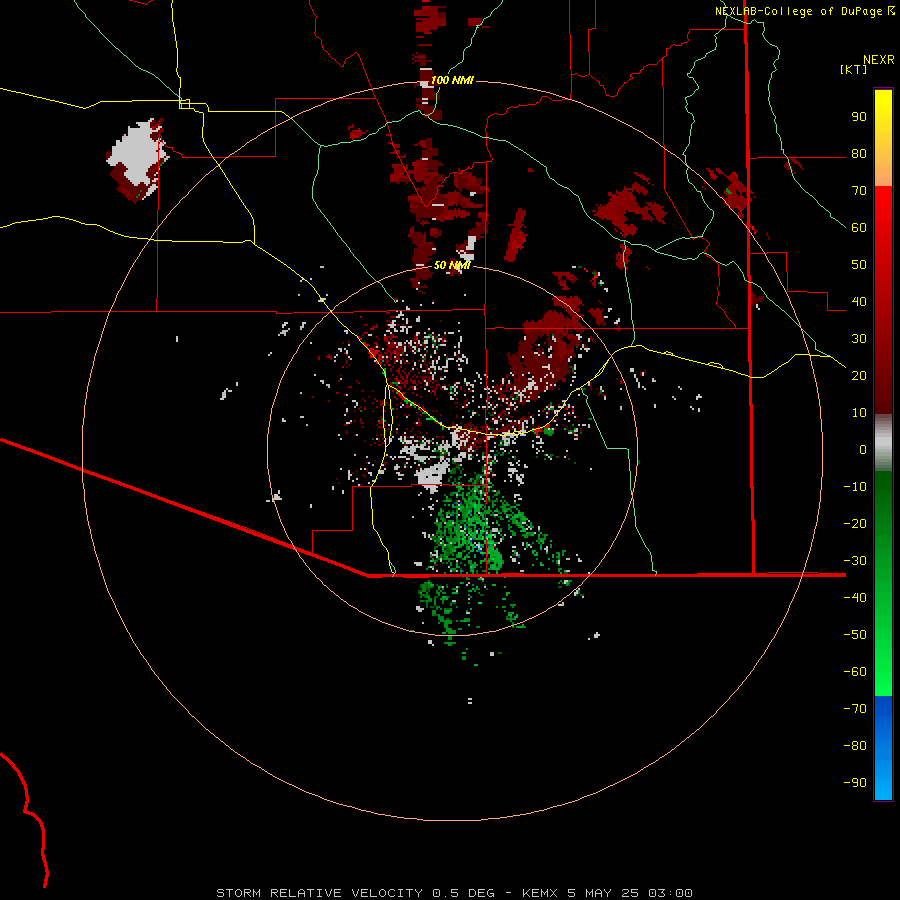Click the -30 value on the velocity scale
The height and width of the screenshot is (900, 900).
coord(855,561)
